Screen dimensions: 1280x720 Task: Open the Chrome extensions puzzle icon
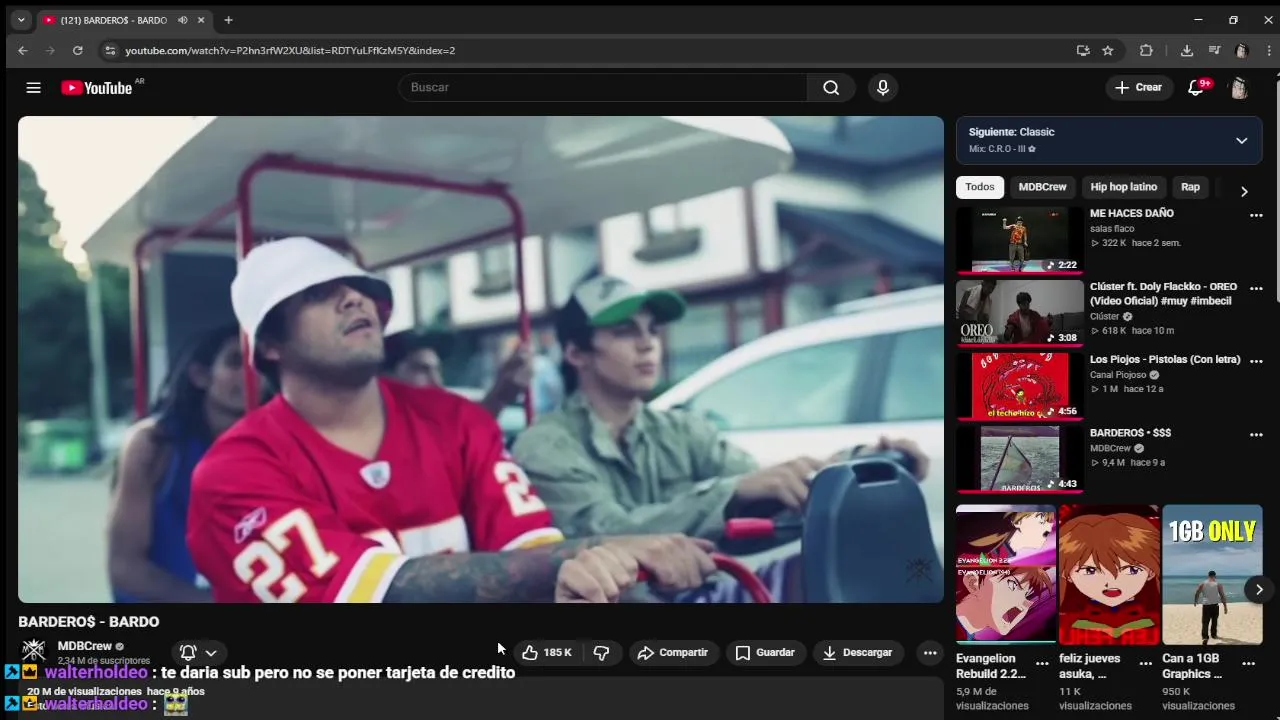[x=1146, y=50]
